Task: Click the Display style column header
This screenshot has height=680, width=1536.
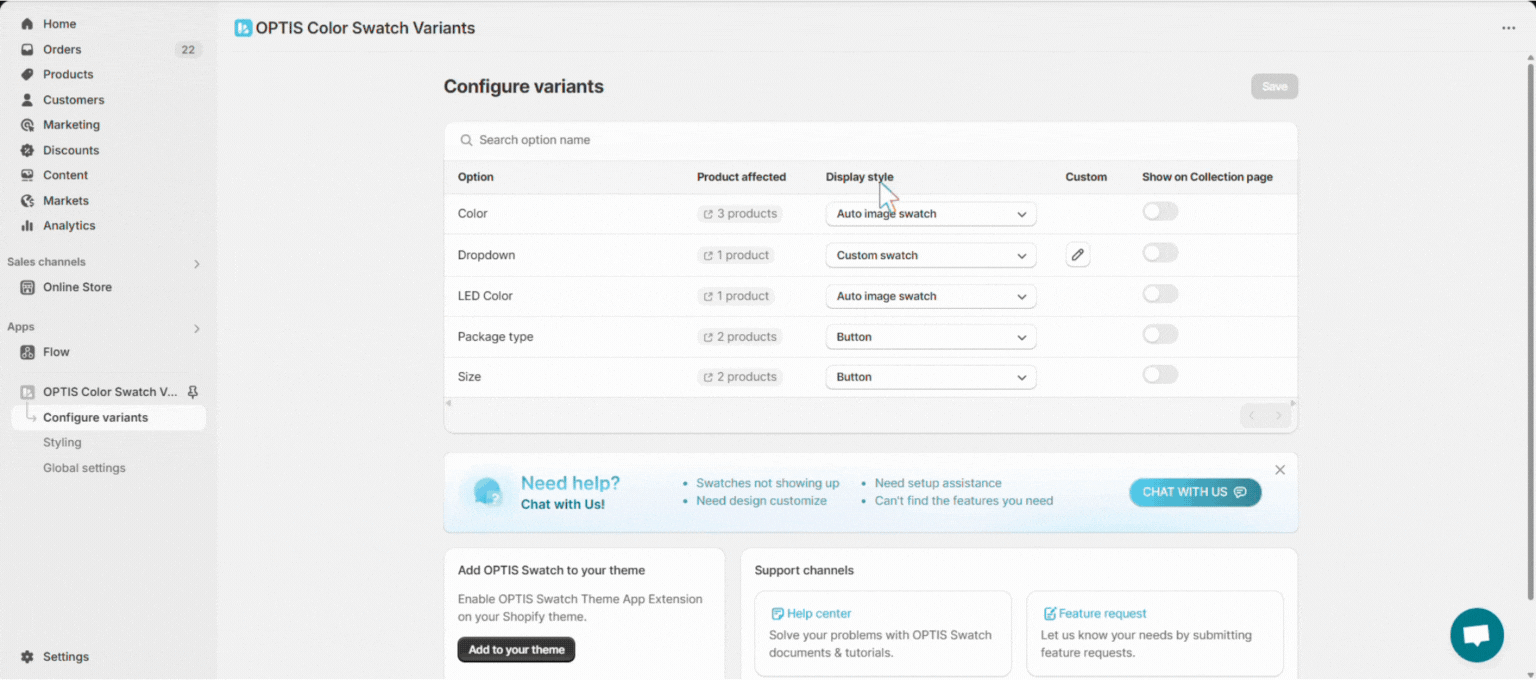Action: pyautogui.click(x=860, y=177)
